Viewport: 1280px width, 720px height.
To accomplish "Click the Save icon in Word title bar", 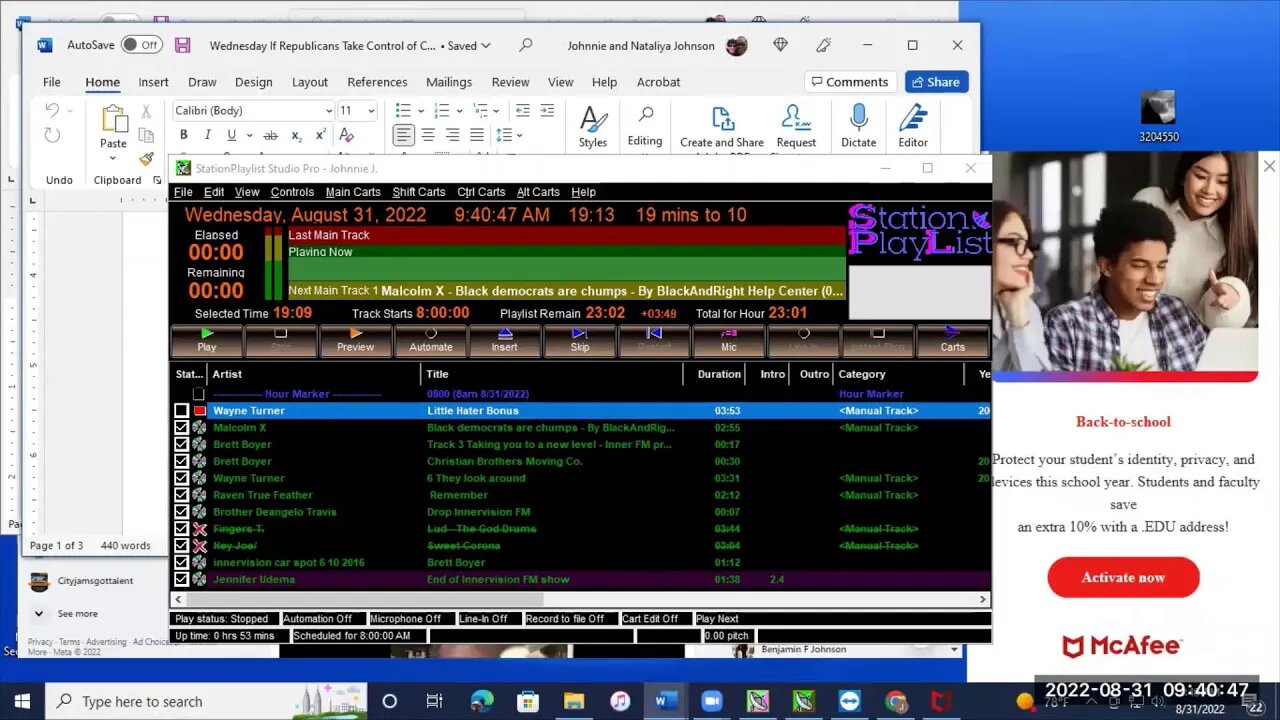I will (x=182, y=45).
